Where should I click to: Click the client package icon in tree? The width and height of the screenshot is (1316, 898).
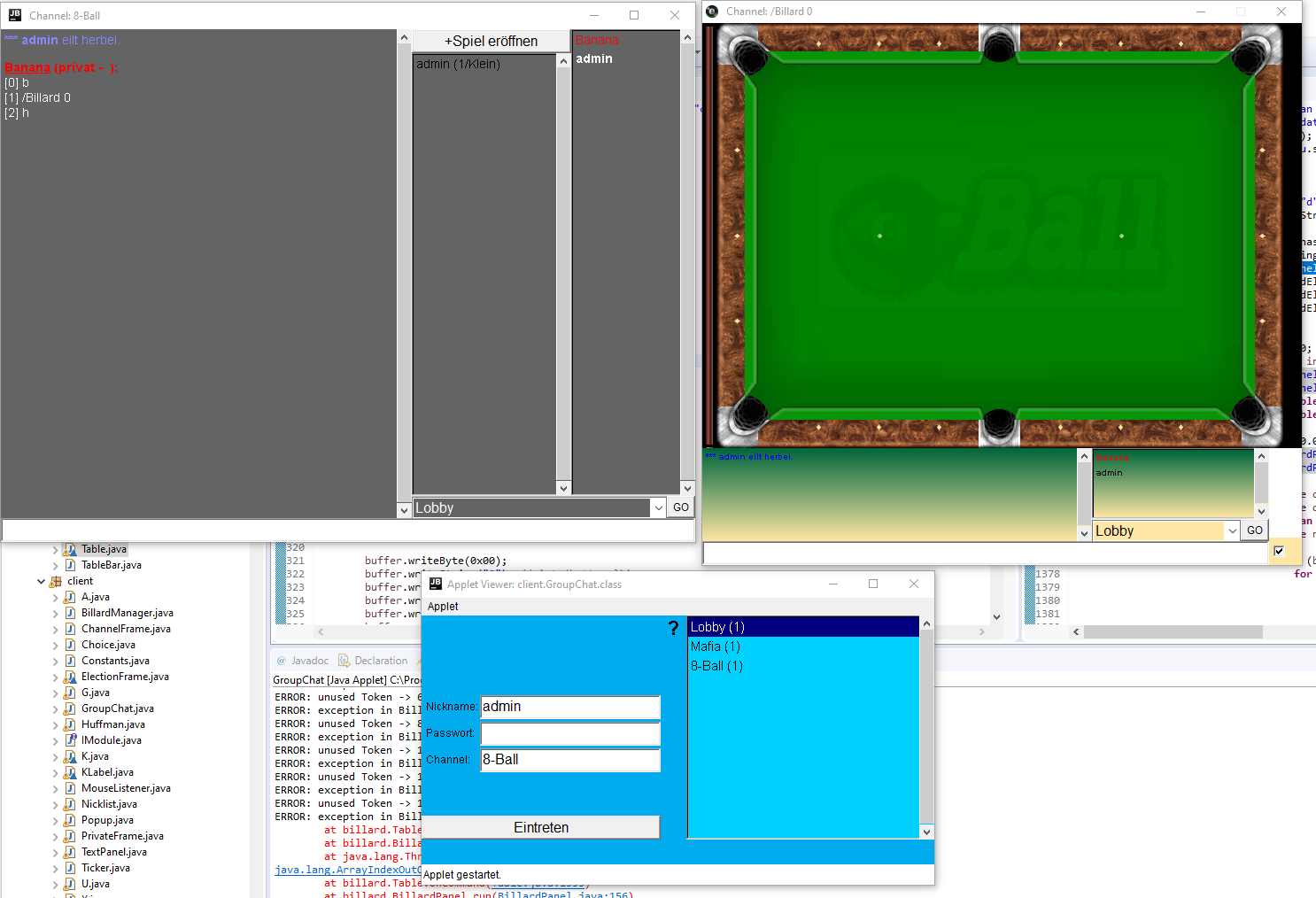pos(56,581)
